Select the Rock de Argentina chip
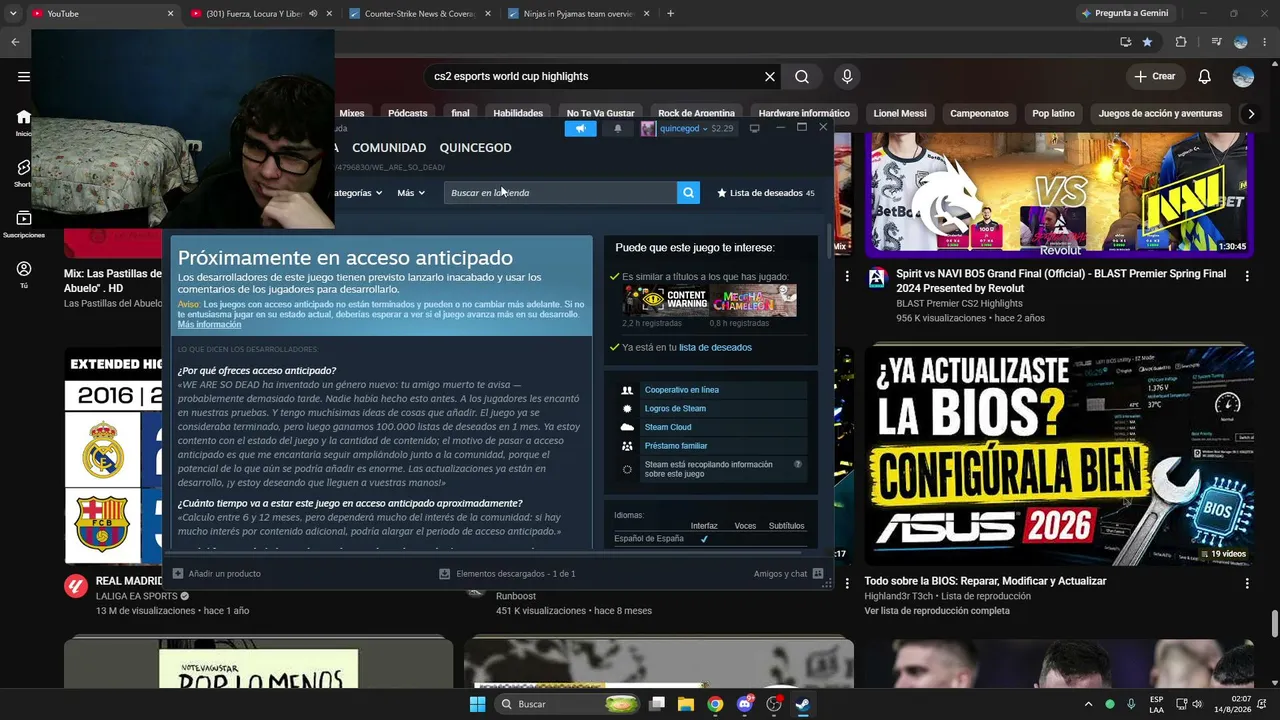 pyautogui.click(x=696, y=113)
